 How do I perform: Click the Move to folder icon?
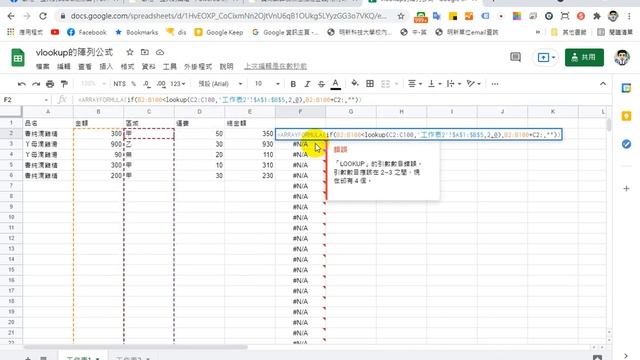[144, 52]
